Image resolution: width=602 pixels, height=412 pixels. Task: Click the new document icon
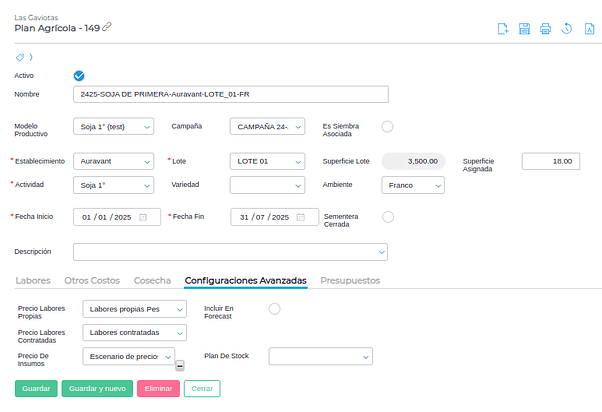(x=504, y=29)
